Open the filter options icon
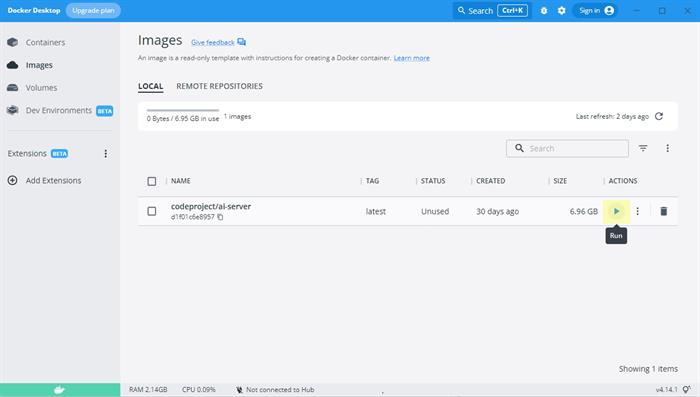 [643, 148]
